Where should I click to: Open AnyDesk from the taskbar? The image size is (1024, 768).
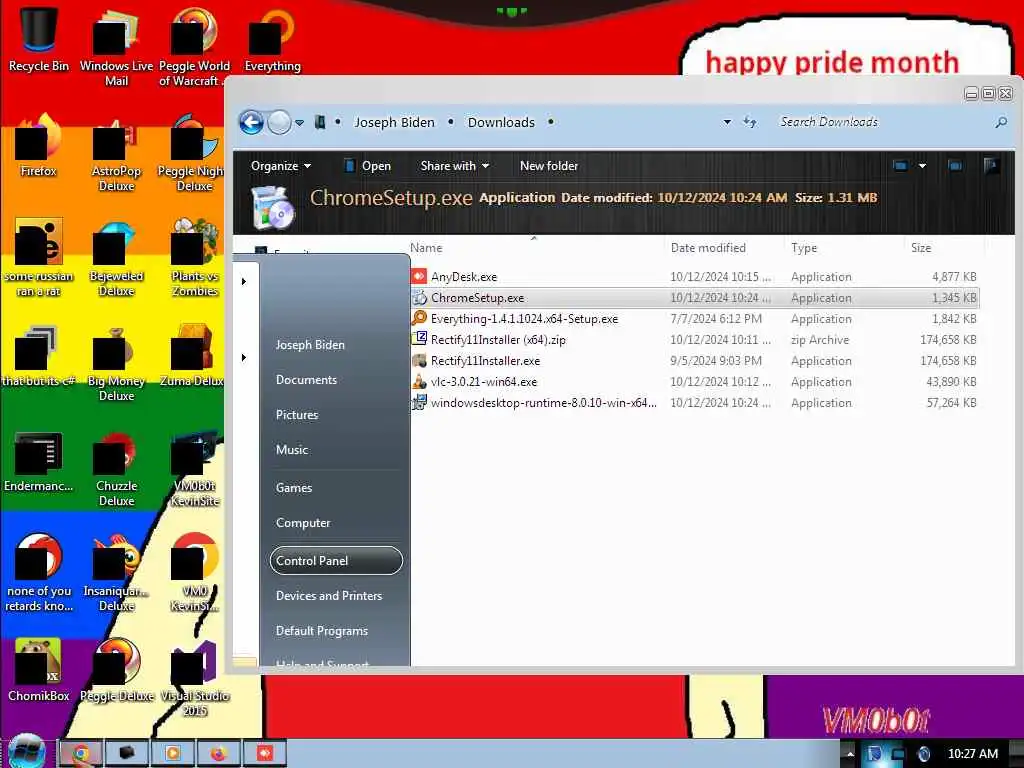pyautogui.click(x=264, y=753)
